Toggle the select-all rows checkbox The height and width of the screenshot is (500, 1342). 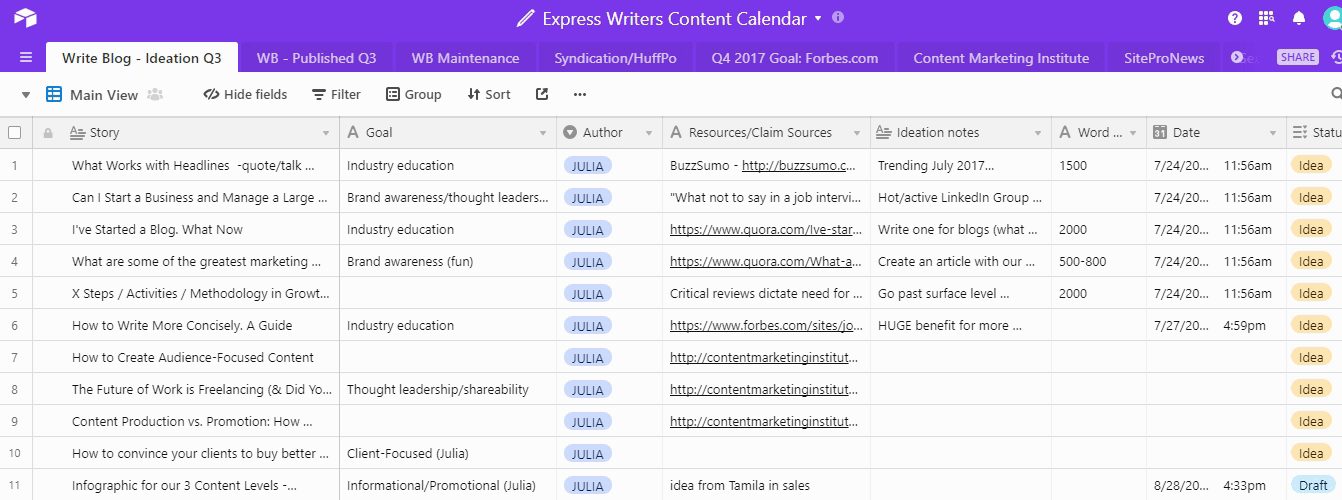[15, 133]
